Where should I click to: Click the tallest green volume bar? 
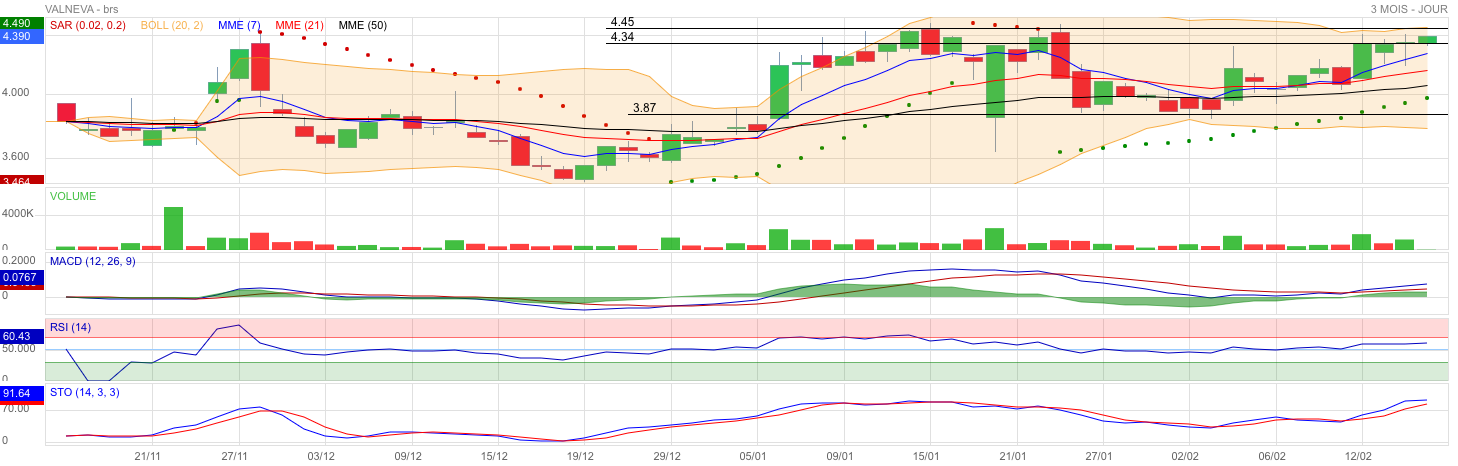pos(173,228)
